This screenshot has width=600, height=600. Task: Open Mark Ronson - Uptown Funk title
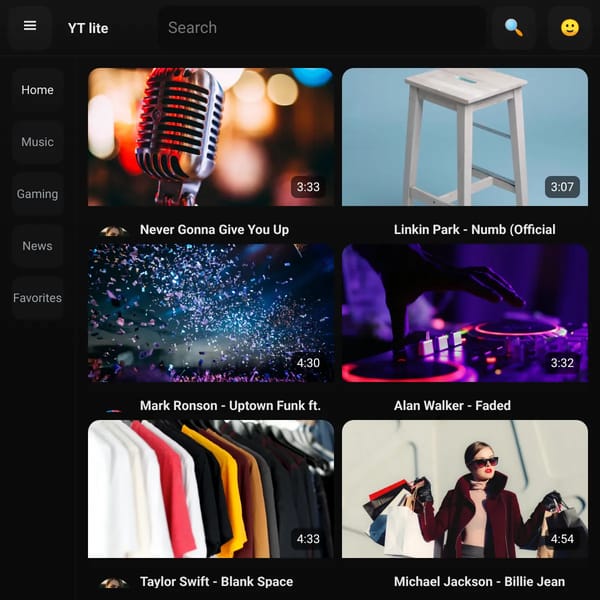230,406
